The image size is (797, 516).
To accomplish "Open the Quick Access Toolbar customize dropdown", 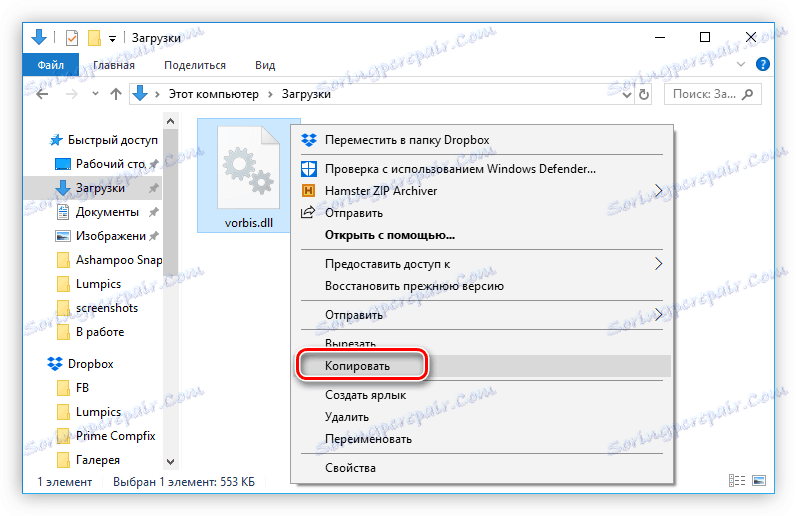I will pyautogui.click(x=112, y=39).
